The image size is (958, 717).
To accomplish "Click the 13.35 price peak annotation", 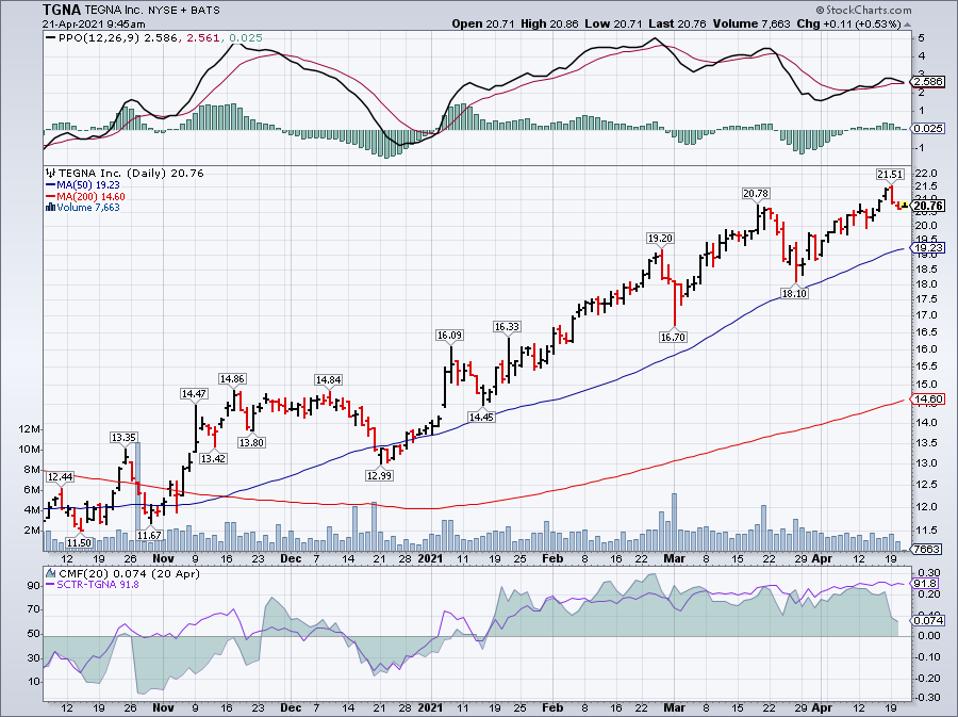I will [124, 437].
